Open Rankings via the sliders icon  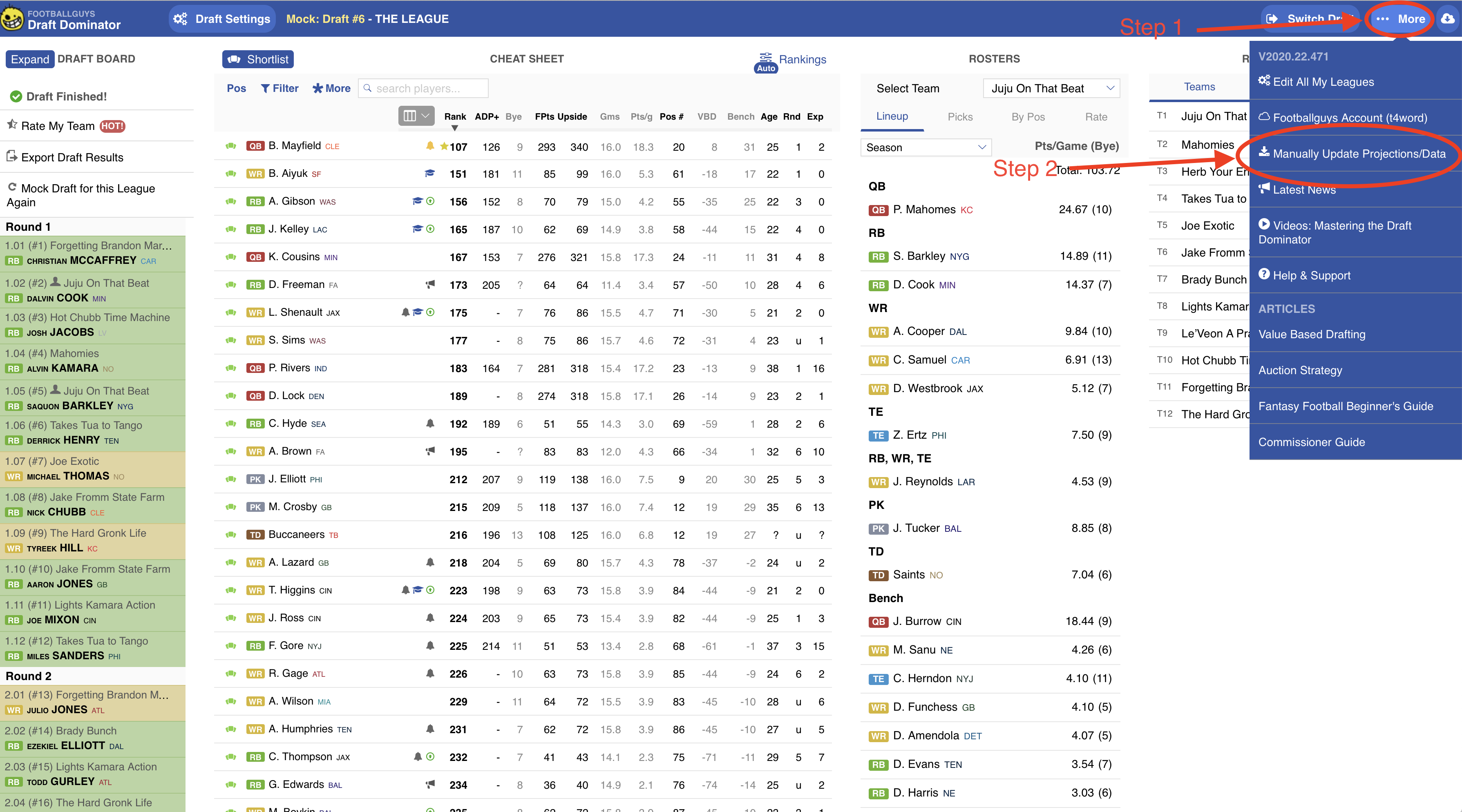click(766, 57)
